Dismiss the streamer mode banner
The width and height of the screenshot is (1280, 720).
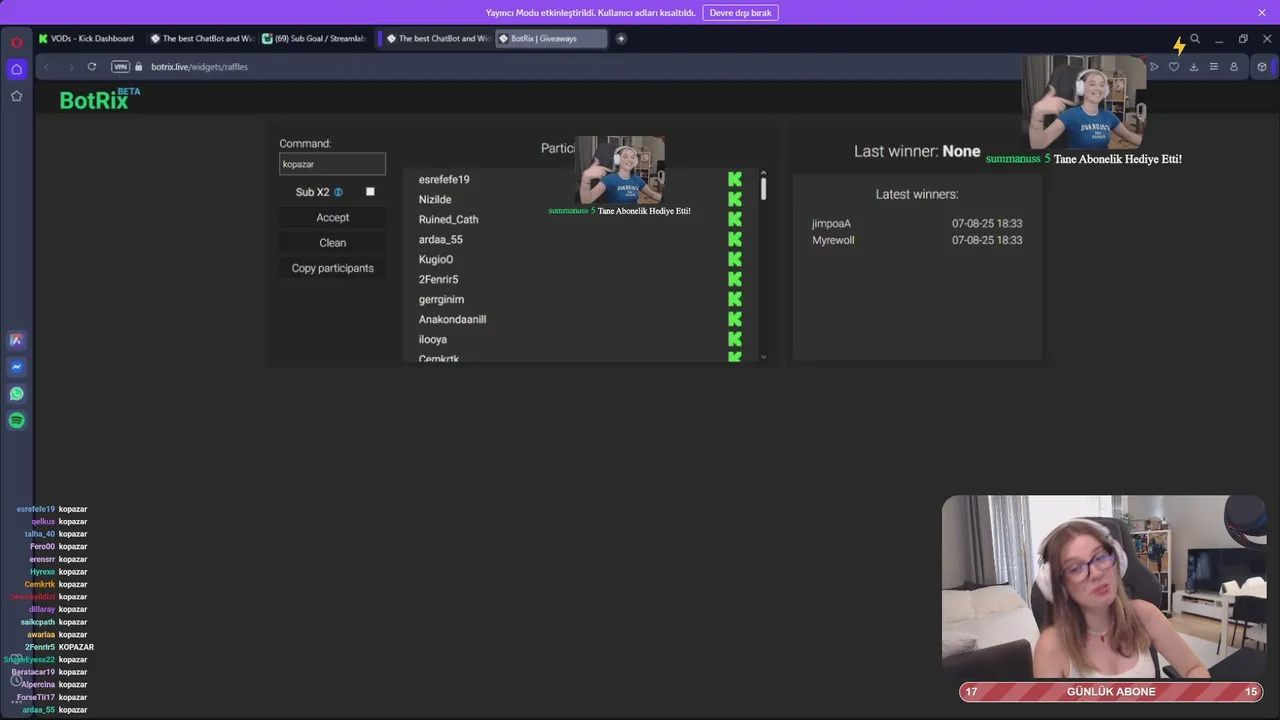[1262, 13]
